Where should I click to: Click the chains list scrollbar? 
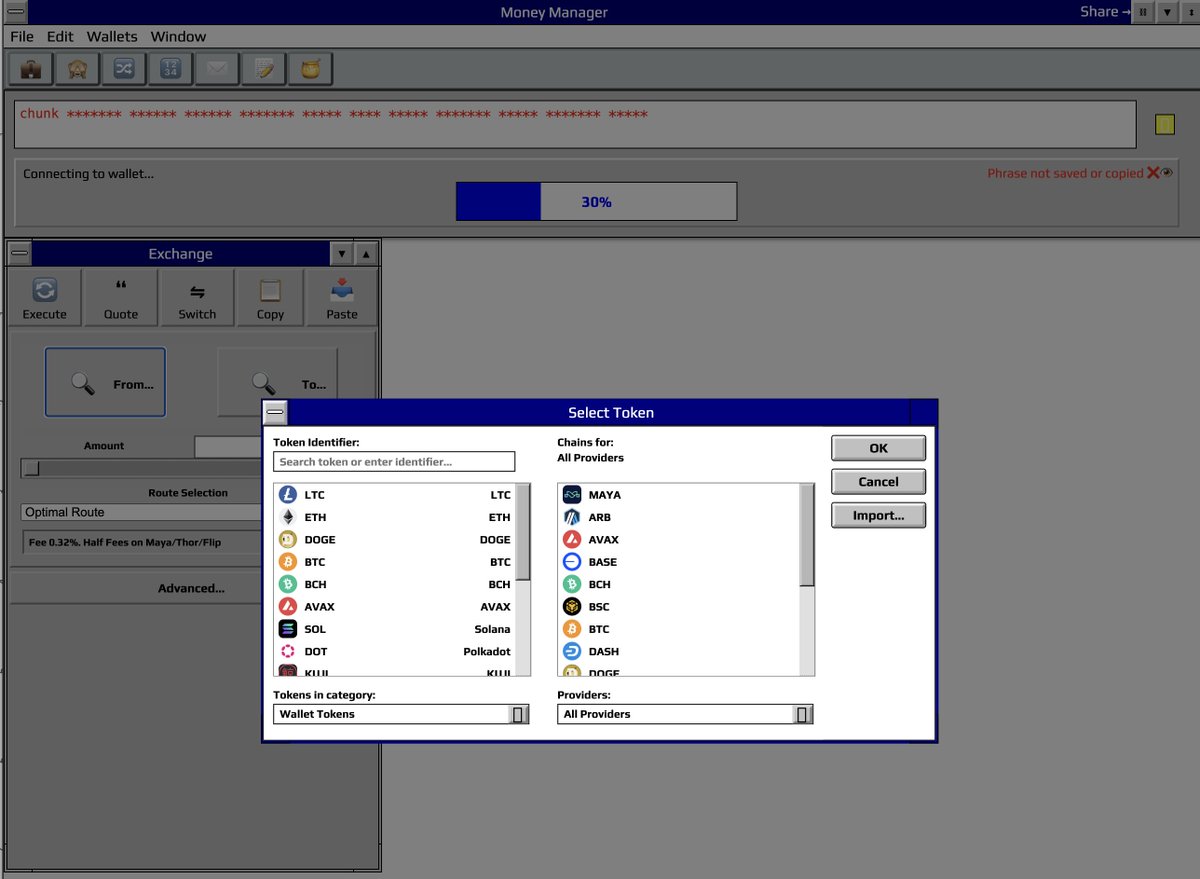coord(807,579)
